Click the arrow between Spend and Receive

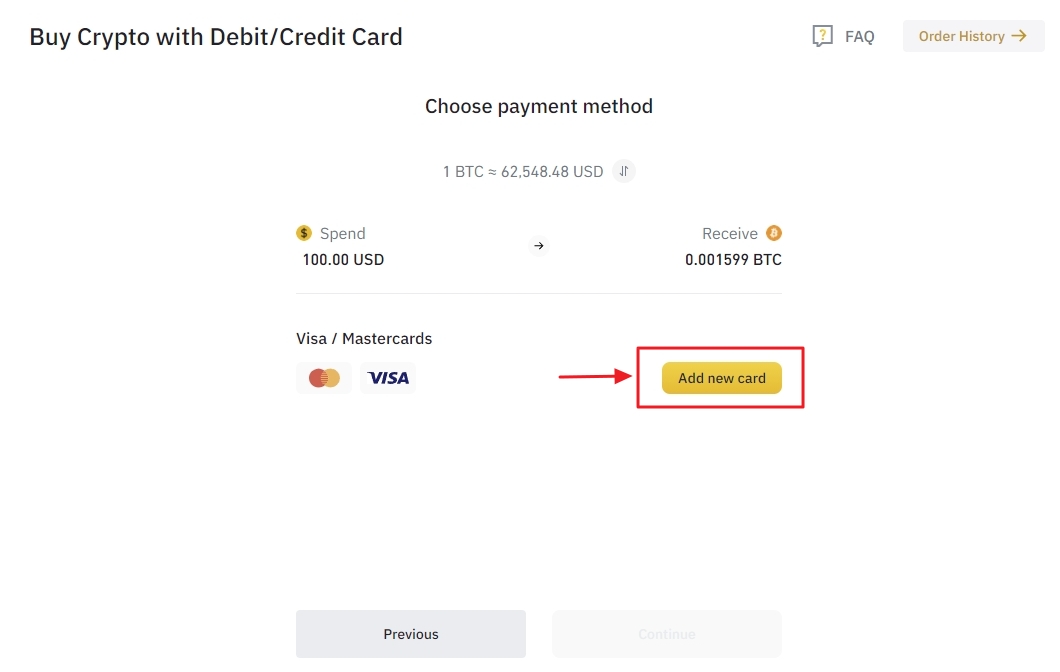point(539,246)
